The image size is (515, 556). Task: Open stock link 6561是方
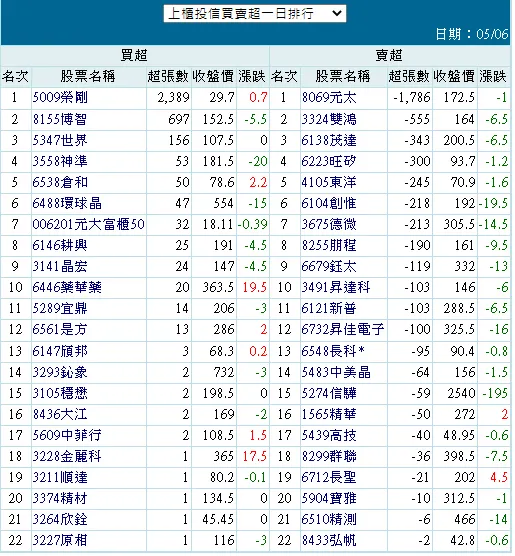(60, 329)
